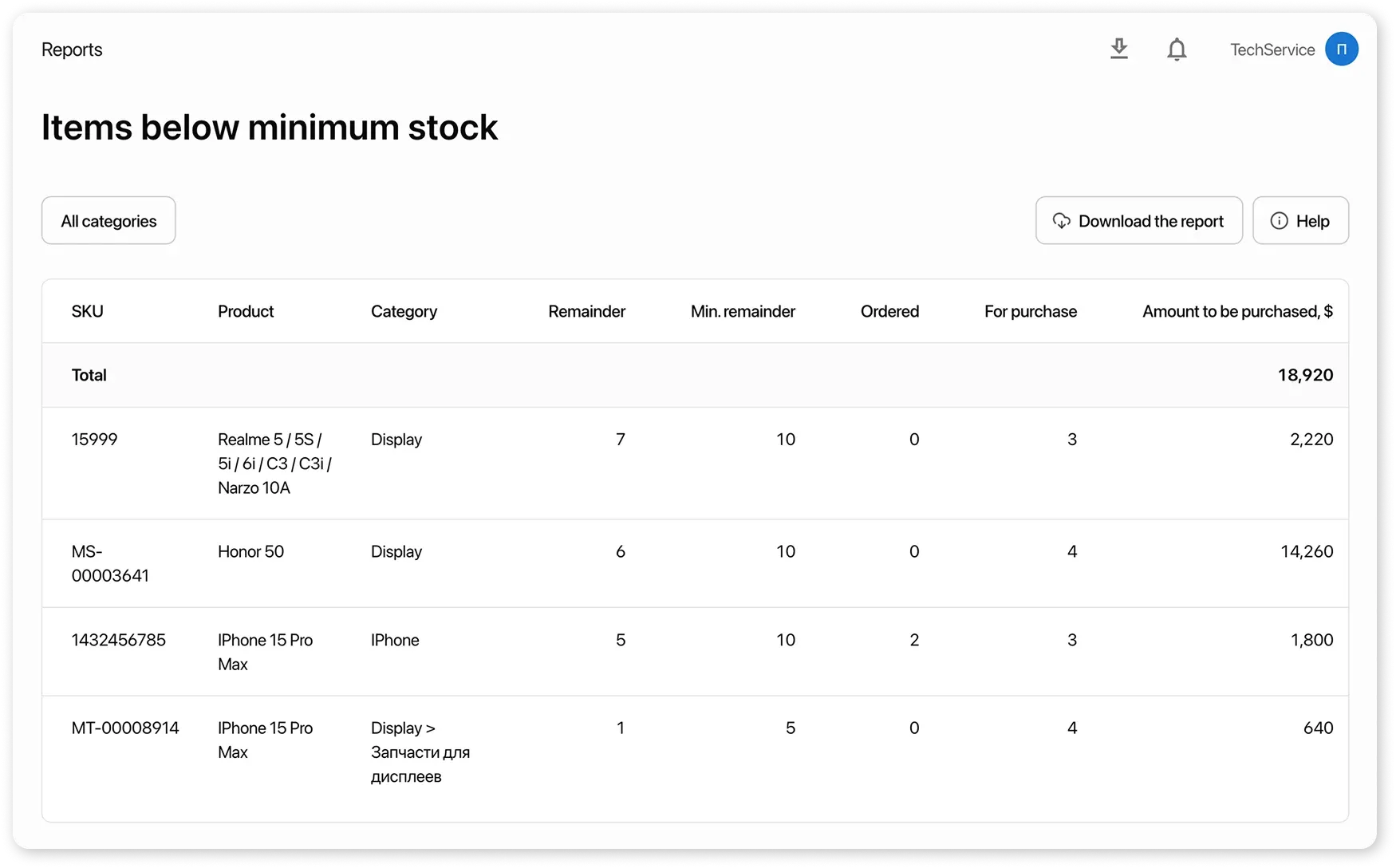Open notifications via the bell icon
Screen dimensions: 1396x868
point(1177,49)
